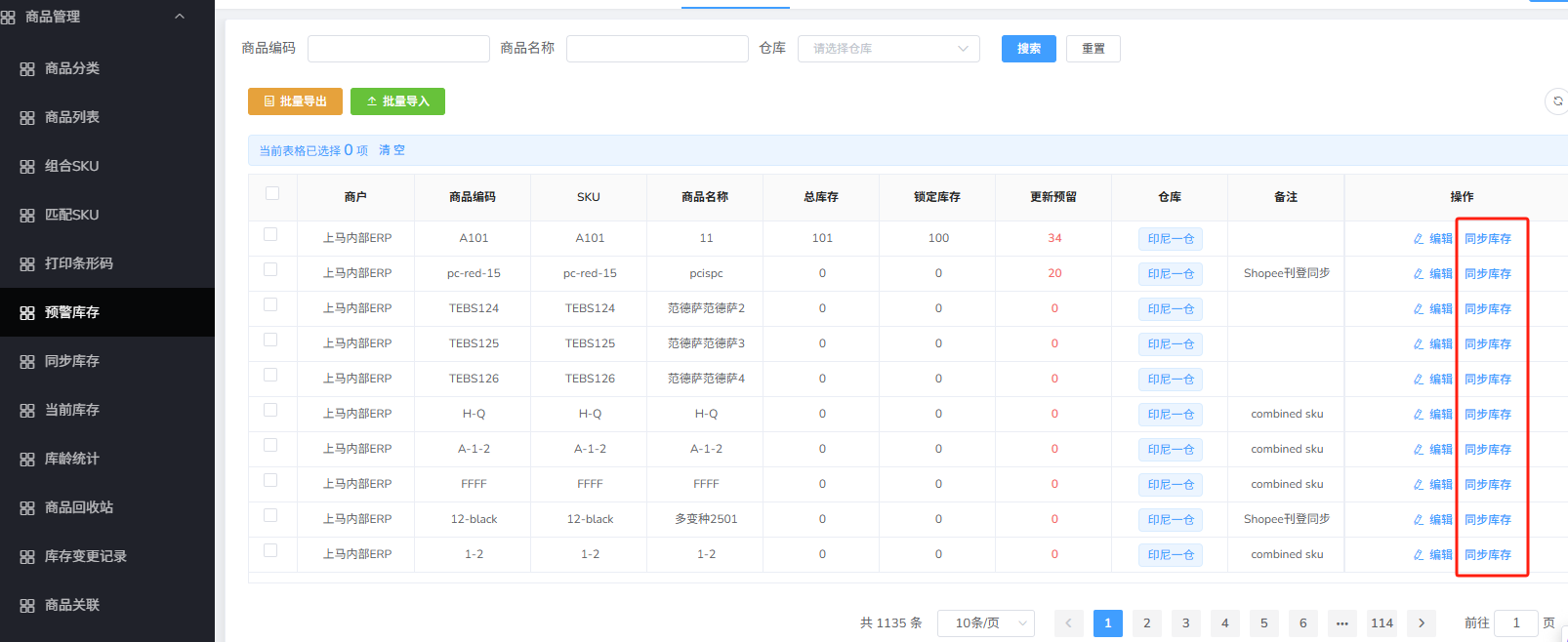1568x642 pixels.
Task: Click the previous page arrow
Action: pos(1069,622)
